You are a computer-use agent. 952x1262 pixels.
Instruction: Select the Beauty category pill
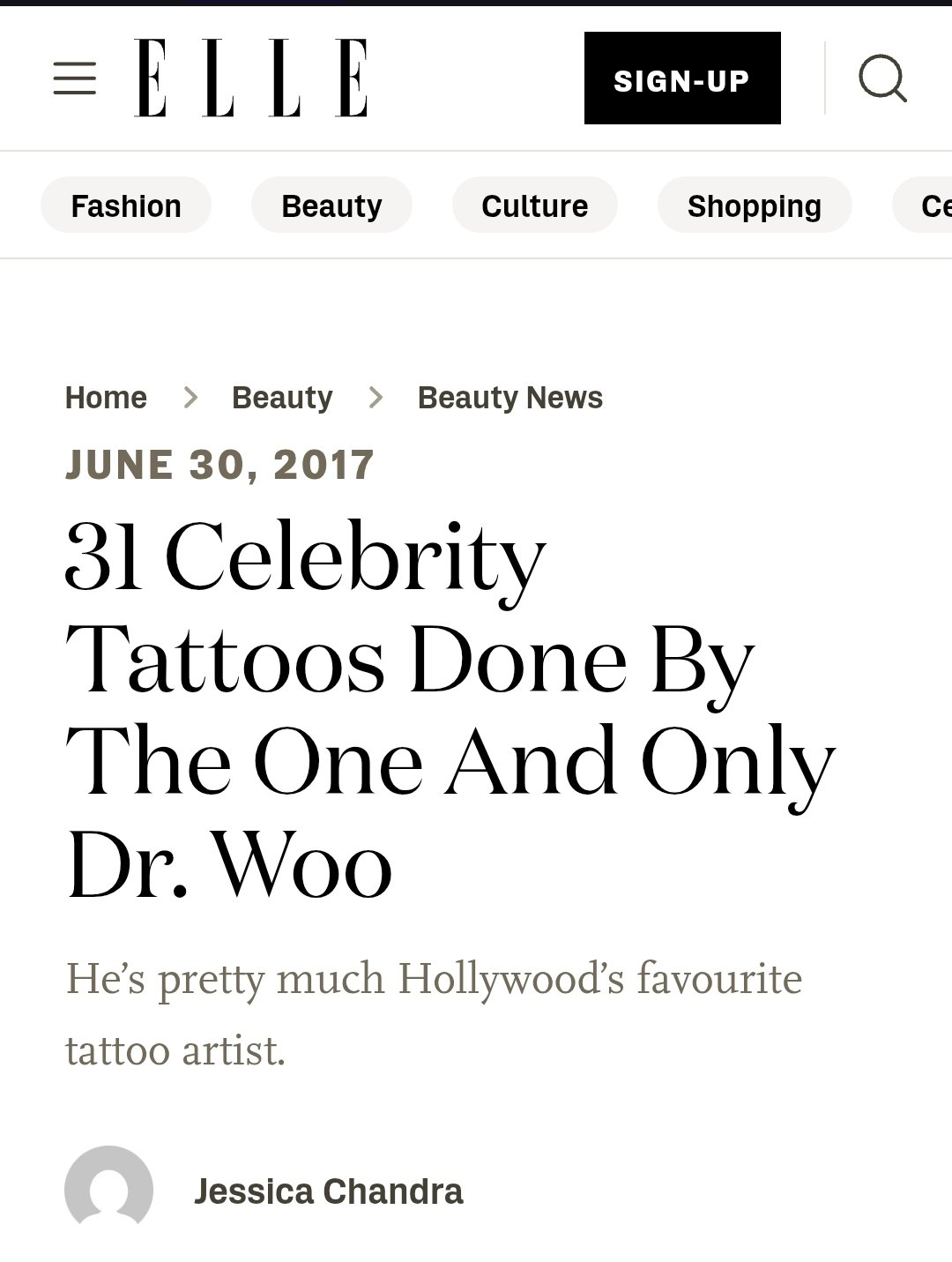[x=331, y=205]
